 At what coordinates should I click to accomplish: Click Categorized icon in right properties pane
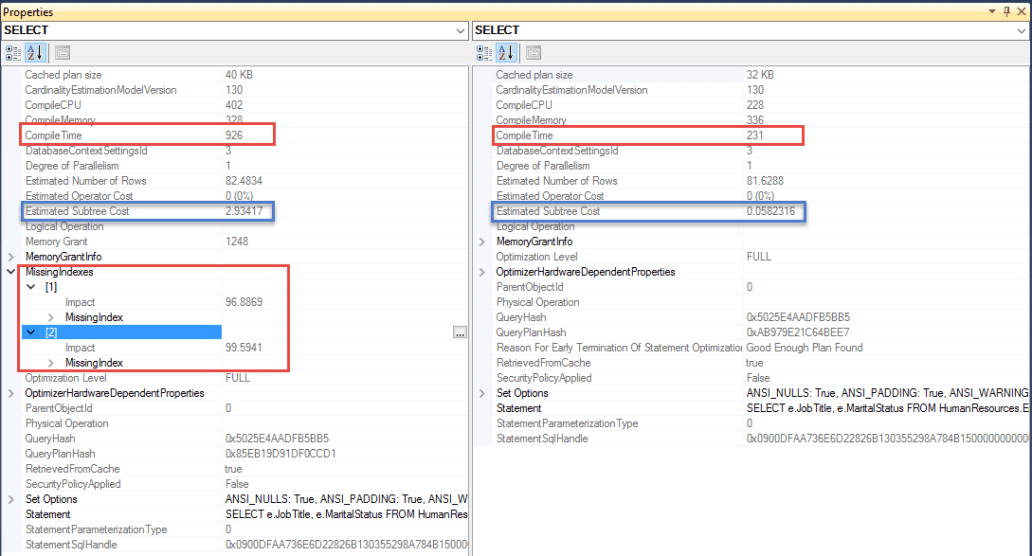coord(484,53)
